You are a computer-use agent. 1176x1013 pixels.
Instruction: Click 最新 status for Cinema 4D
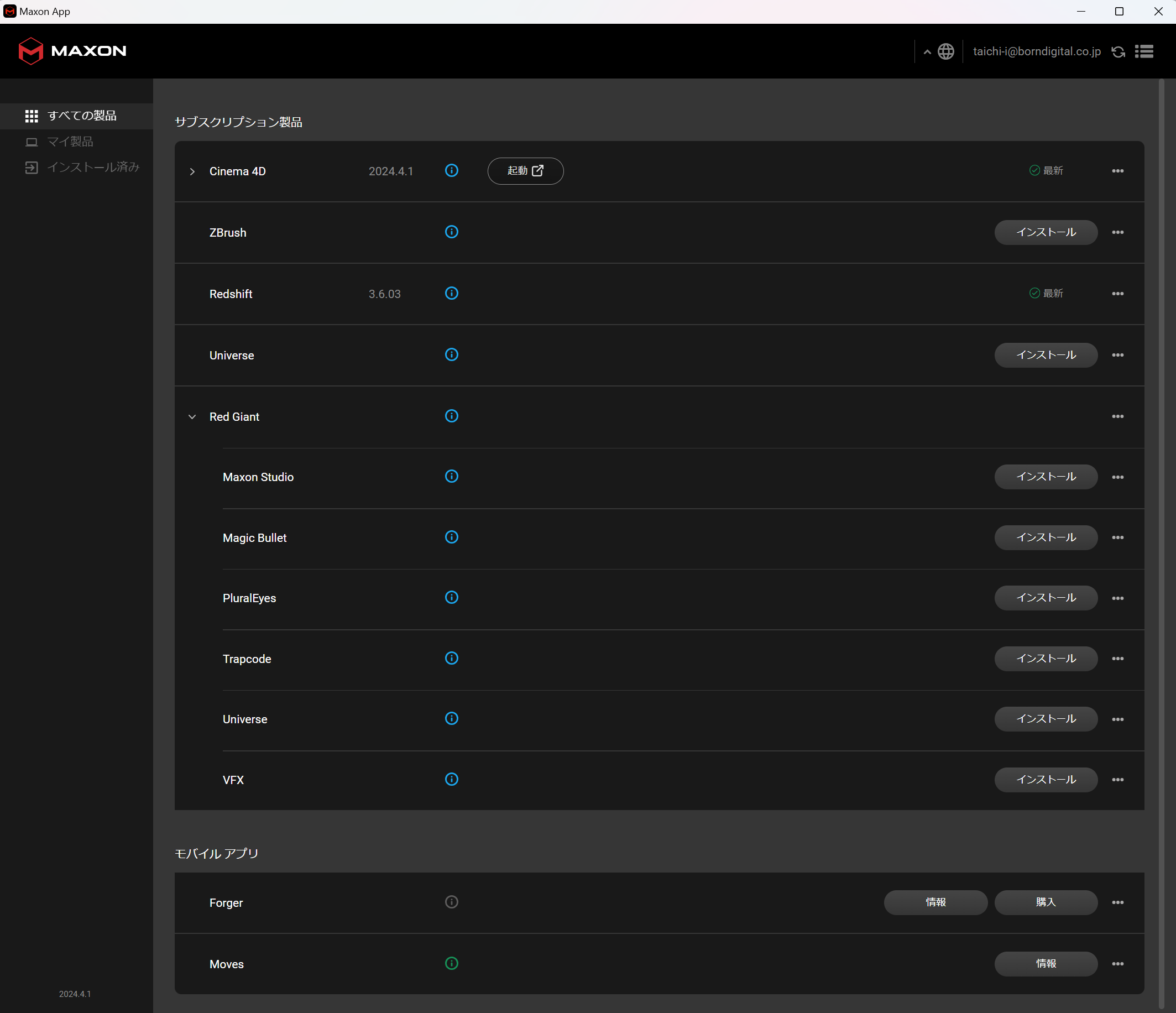coord(1046,170)
